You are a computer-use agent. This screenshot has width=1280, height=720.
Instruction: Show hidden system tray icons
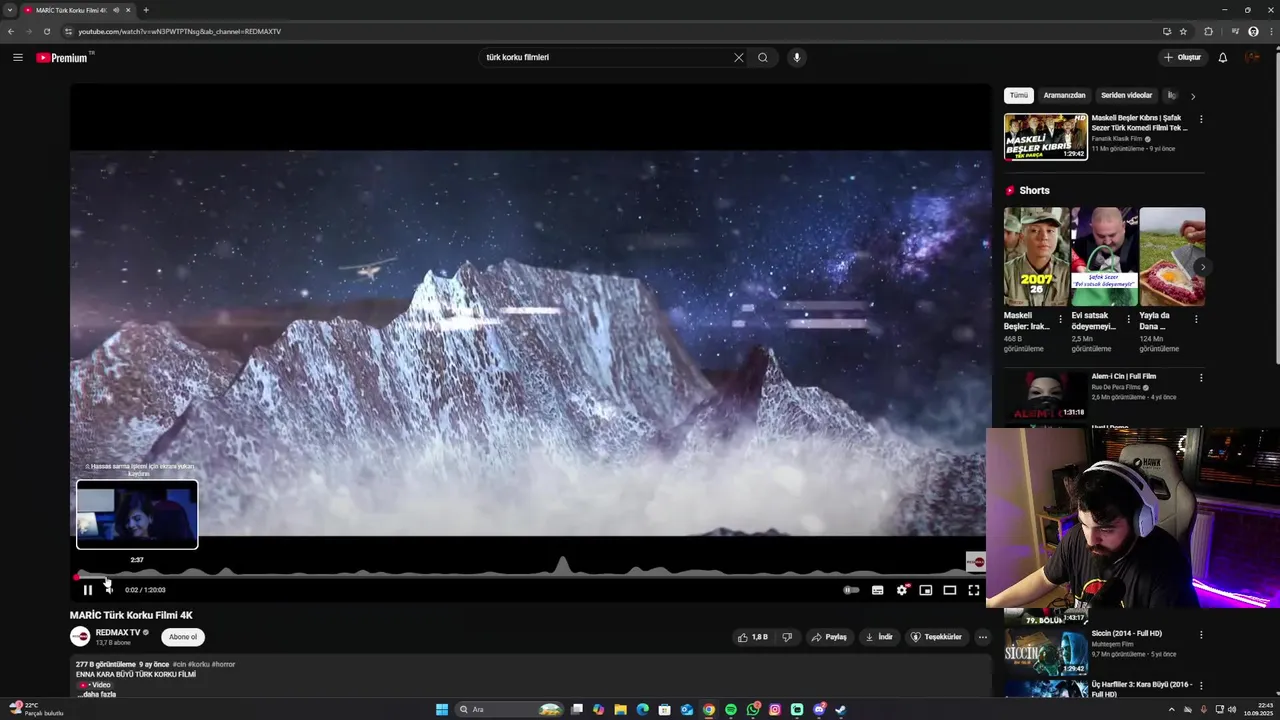(1172, 710)
